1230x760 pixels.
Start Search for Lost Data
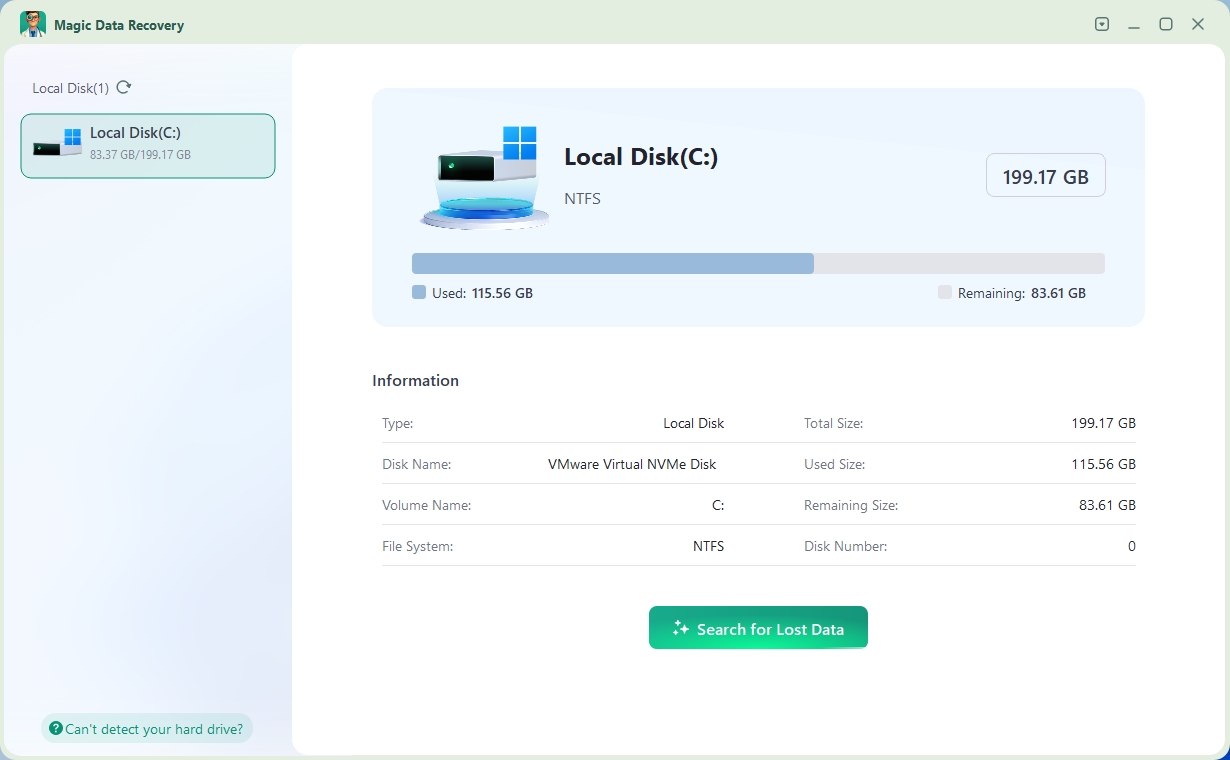pos(758,628)
